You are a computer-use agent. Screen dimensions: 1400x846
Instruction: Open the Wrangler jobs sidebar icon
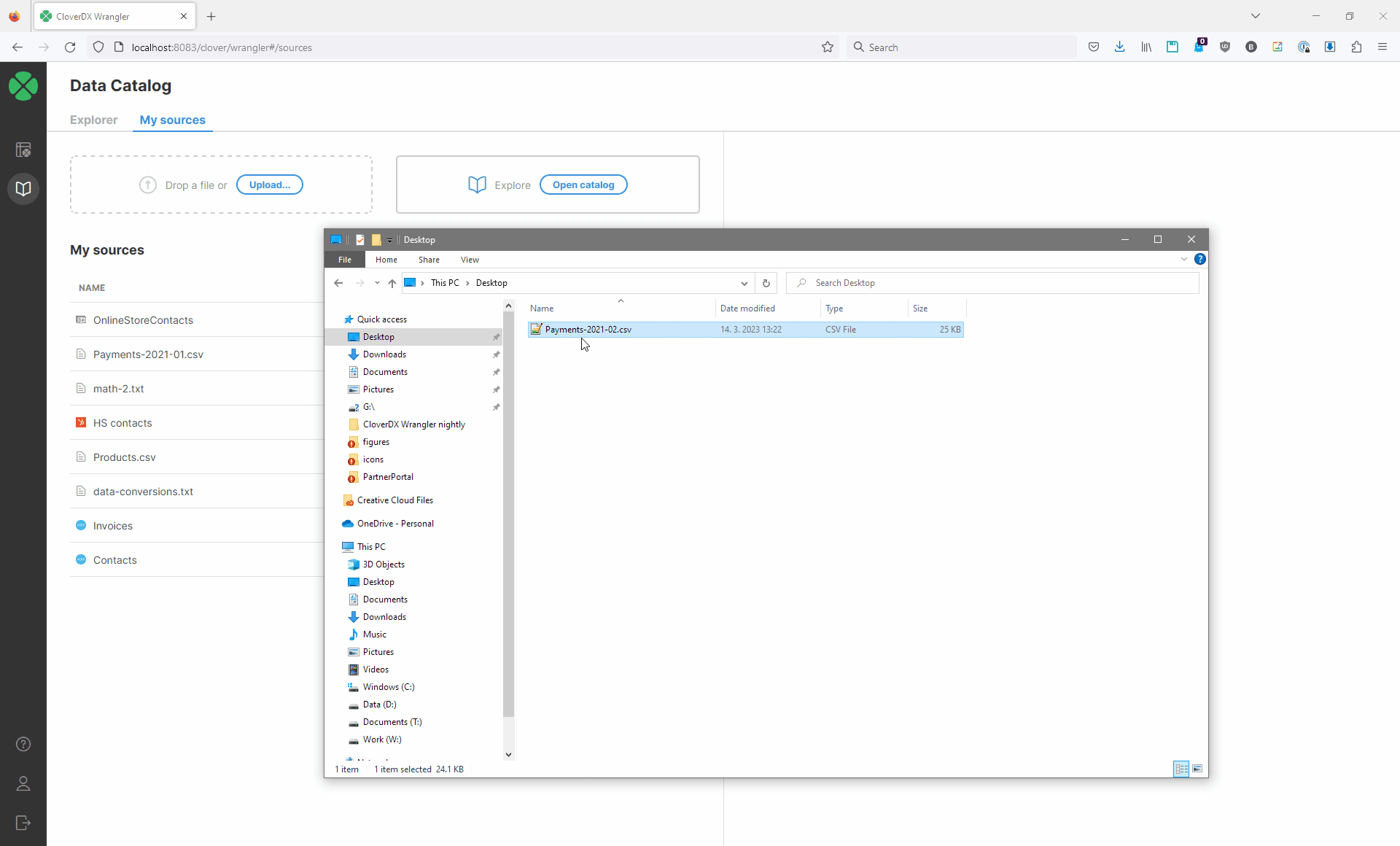(x=23, y=150)
